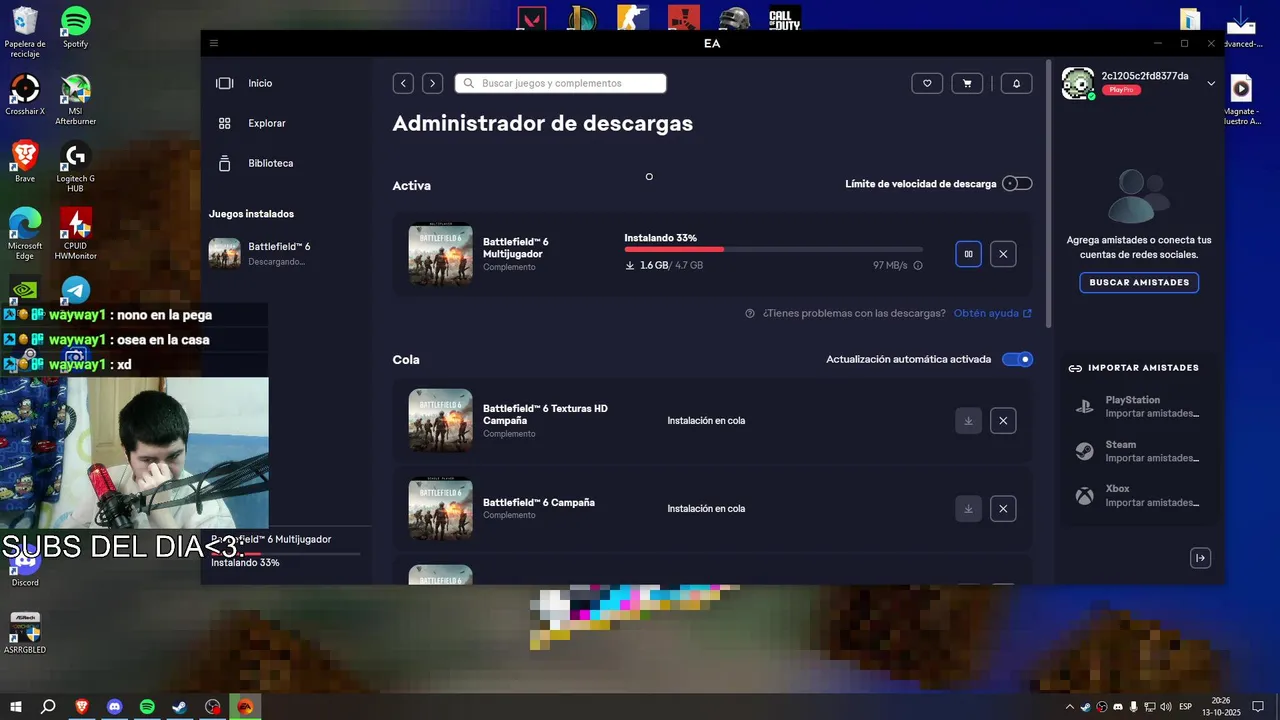This screenshot has height=720, width=1280.
Task: Pause the Battlefield 6 Multijugador download
Action: [x=968, y=254]
